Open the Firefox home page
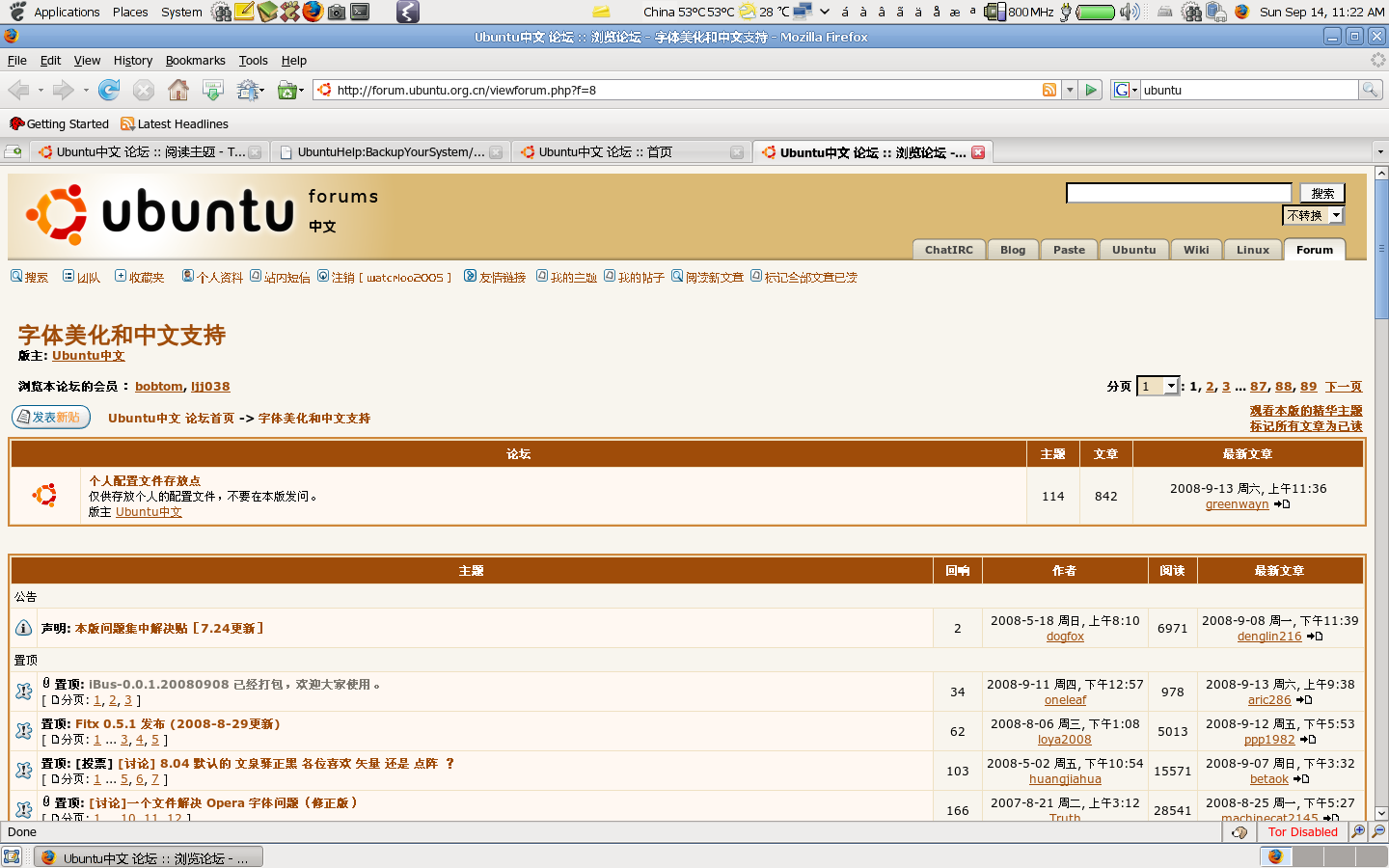The image size is (1389, 868). (x=178, y=90)
